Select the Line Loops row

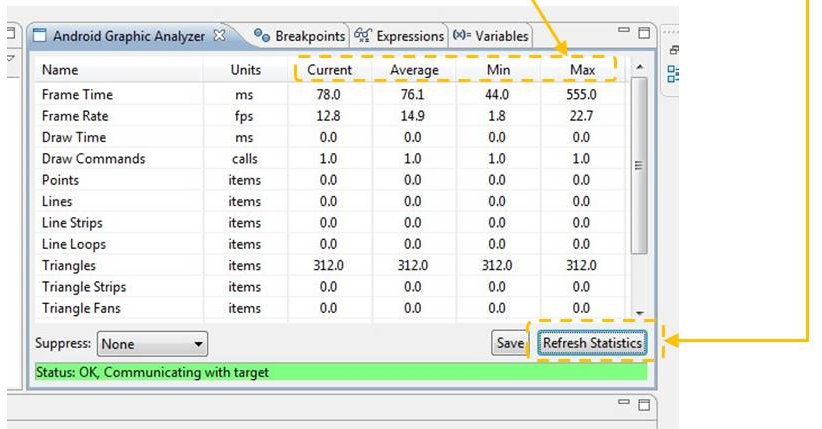coord(330,244)
